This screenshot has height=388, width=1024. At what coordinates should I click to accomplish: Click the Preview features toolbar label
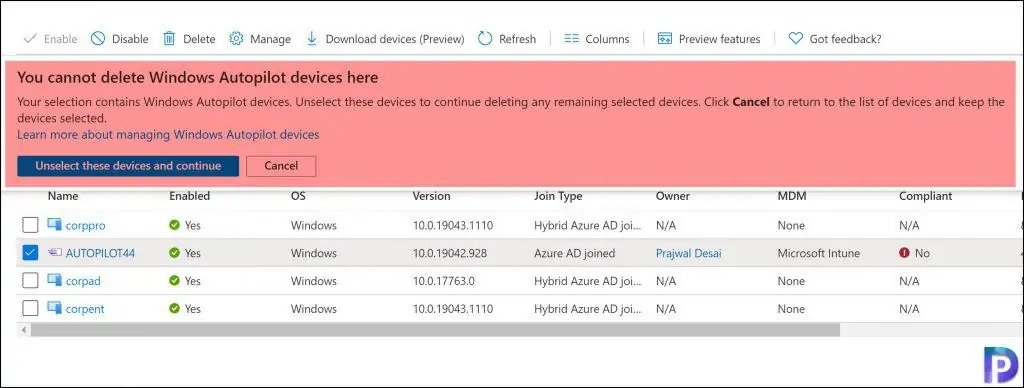click(720, 39)
